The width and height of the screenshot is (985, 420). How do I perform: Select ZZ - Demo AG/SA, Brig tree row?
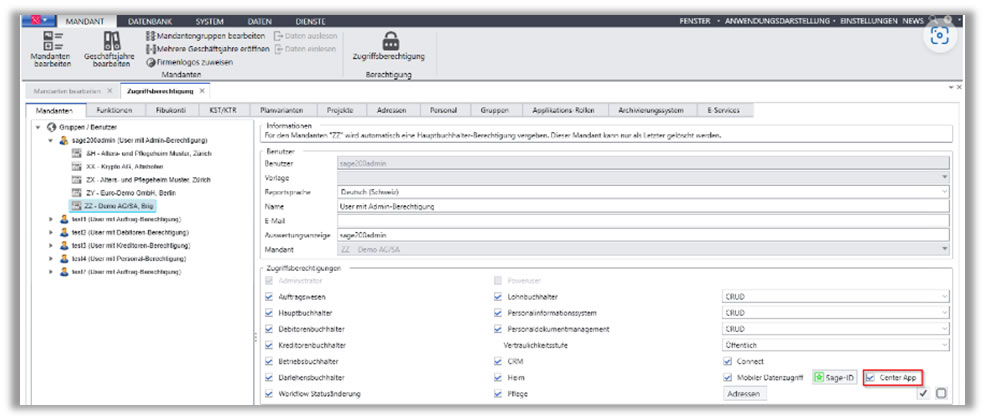[x=112, y=205]
